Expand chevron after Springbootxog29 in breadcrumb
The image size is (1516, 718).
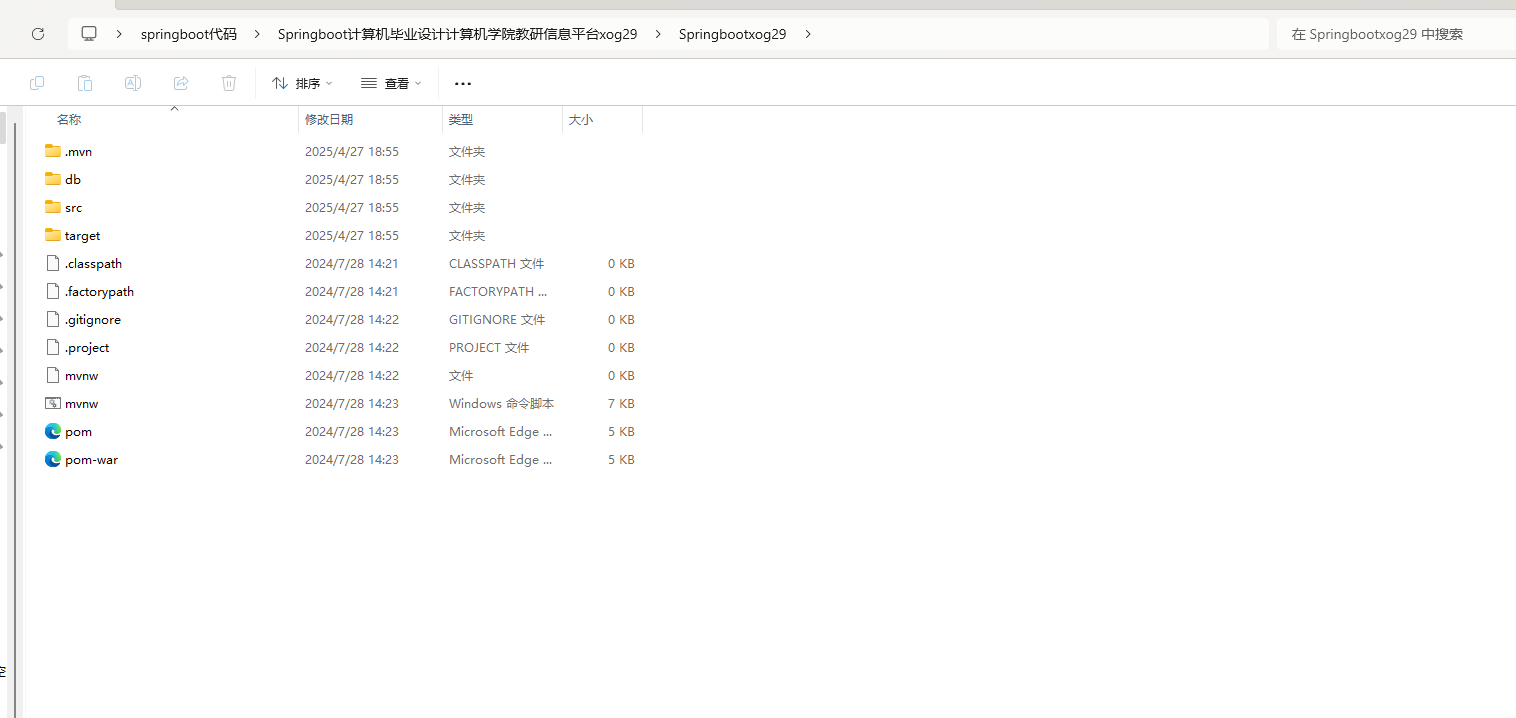click(x=808, y=34)
